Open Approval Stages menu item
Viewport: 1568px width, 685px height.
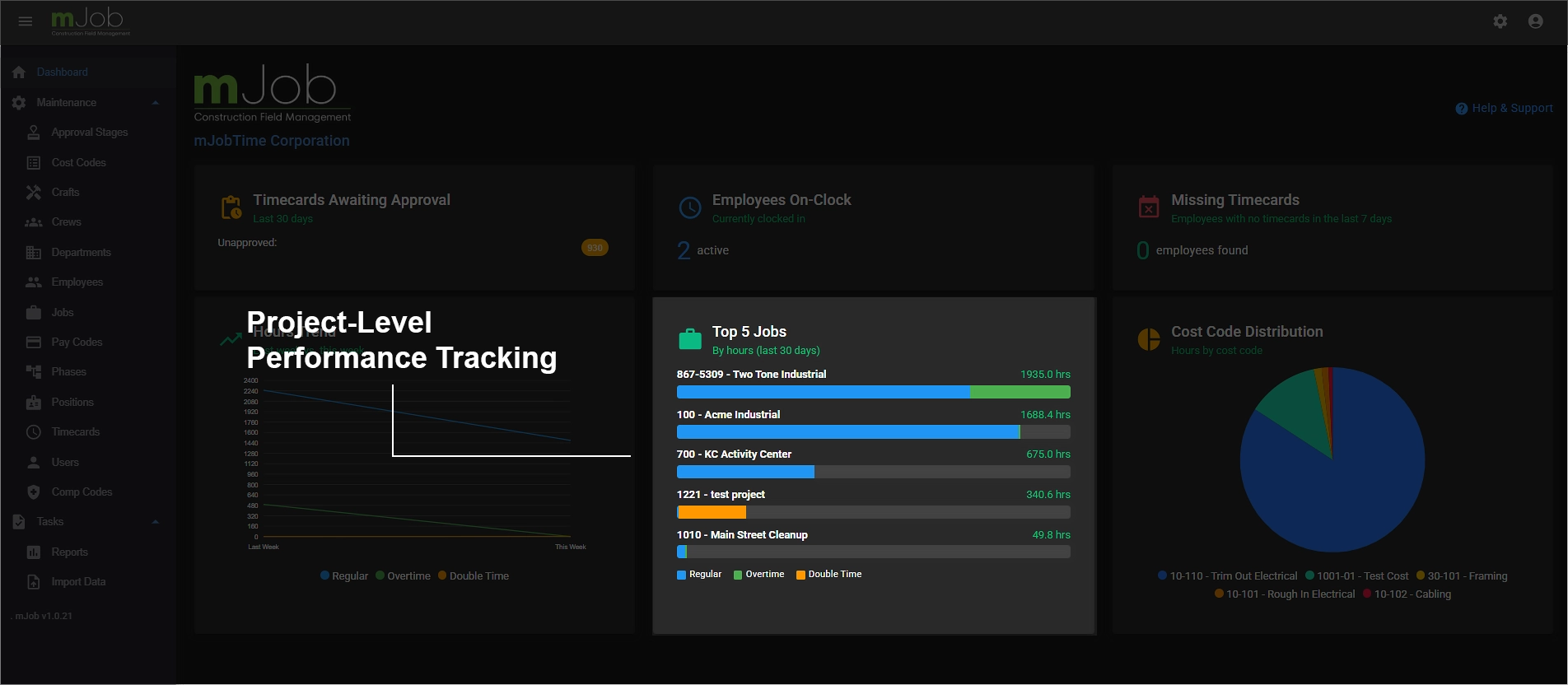pos(90,133)
